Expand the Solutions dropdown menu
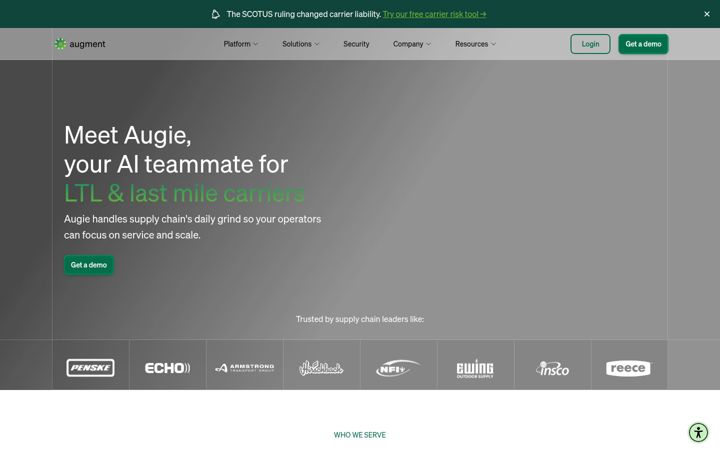Viewport: 720px width, 450px height. point(301,44)
